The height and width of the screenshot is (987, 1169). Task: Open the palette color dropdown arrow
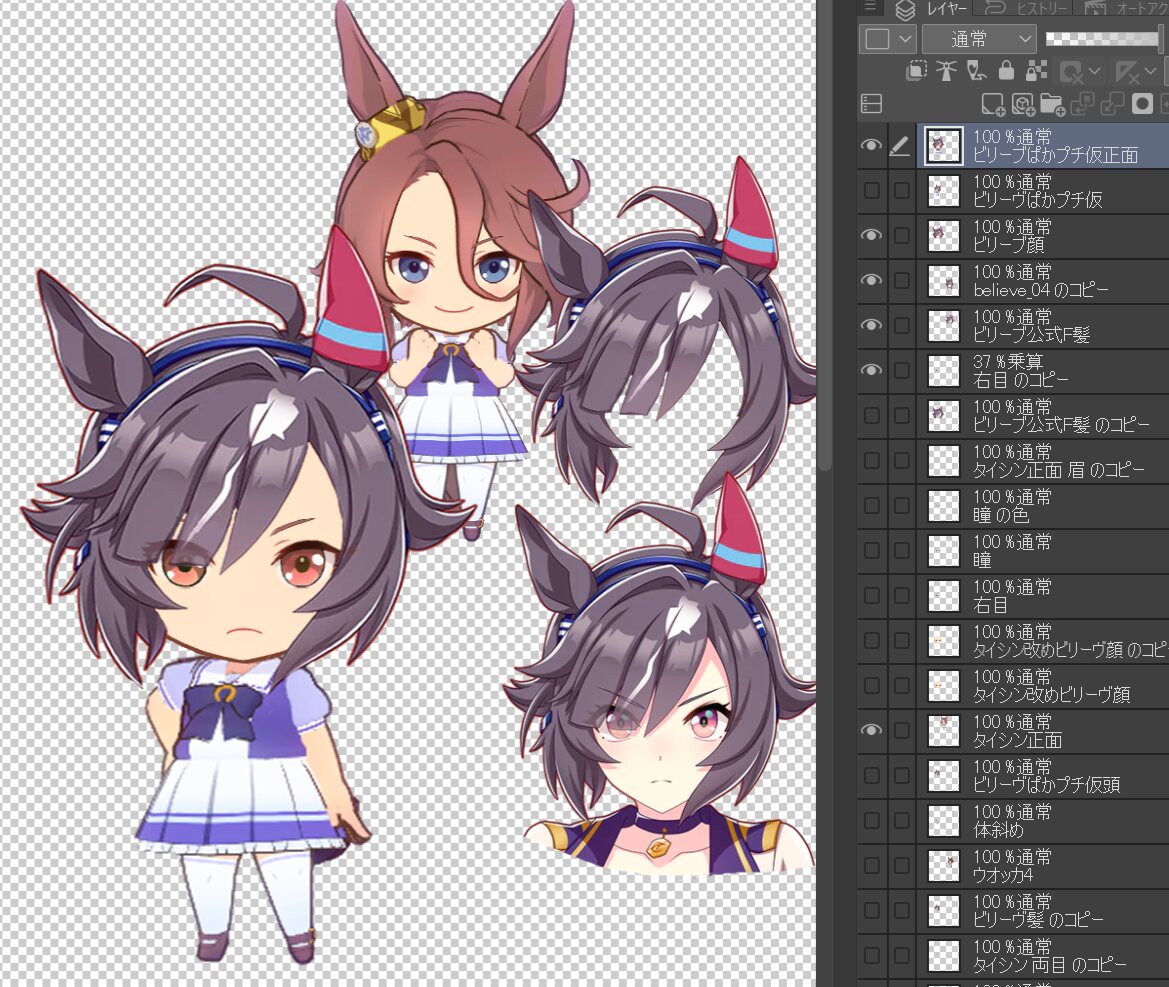(x=906, y=39)
